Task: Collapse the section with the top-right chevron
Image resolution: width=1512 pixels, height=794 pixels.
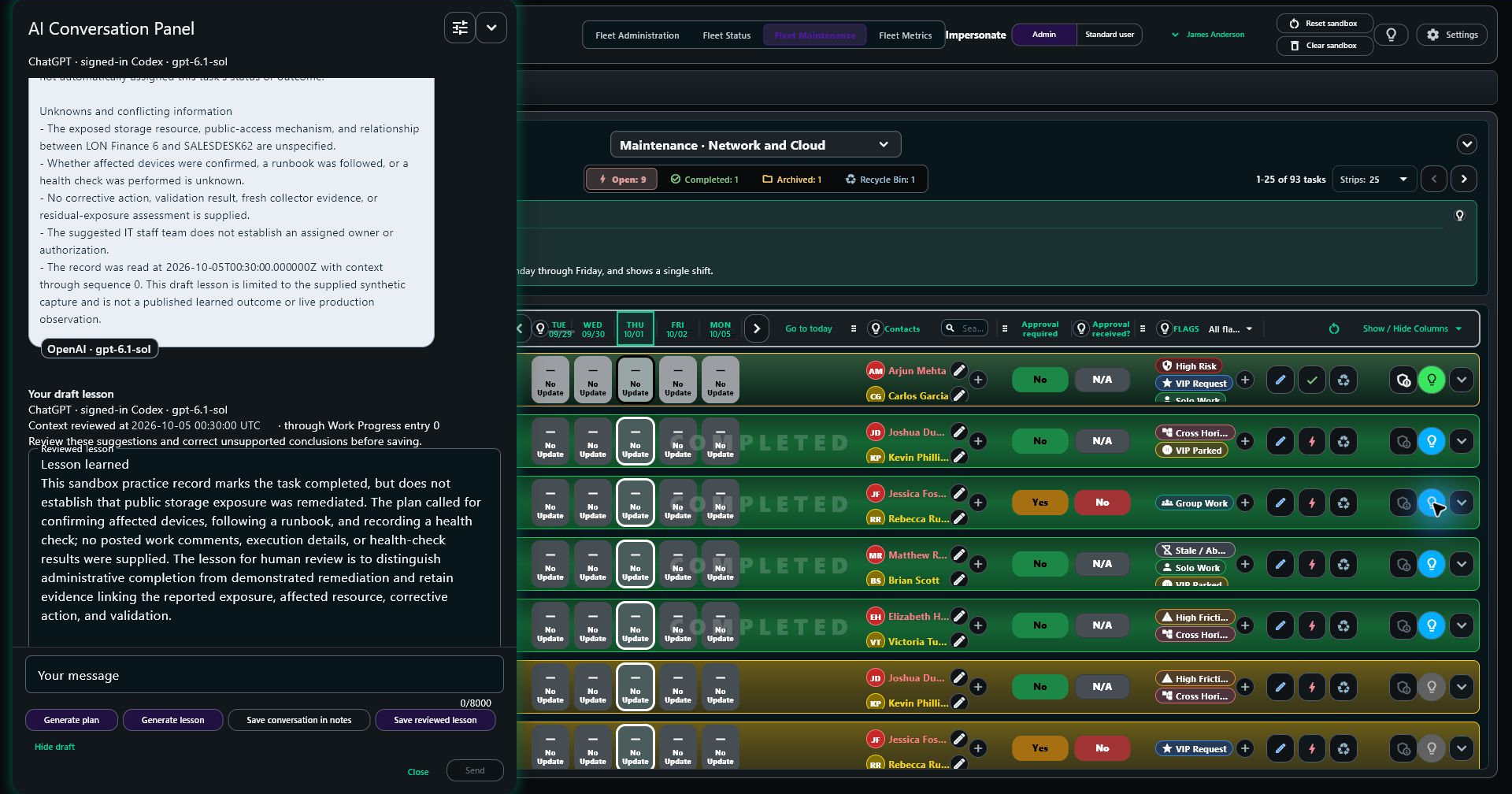Action: click(1466, 144)
